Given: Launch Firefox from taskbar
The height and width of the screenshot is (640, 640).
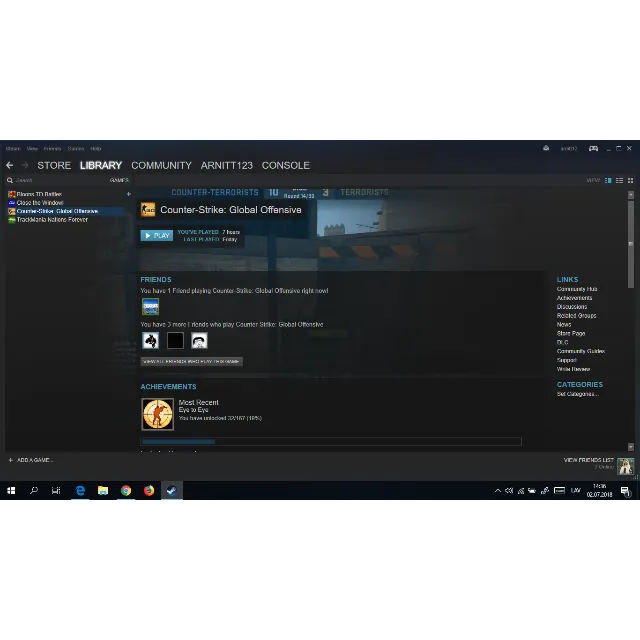Looking at the screenshot, I should (x=149, y=490).
